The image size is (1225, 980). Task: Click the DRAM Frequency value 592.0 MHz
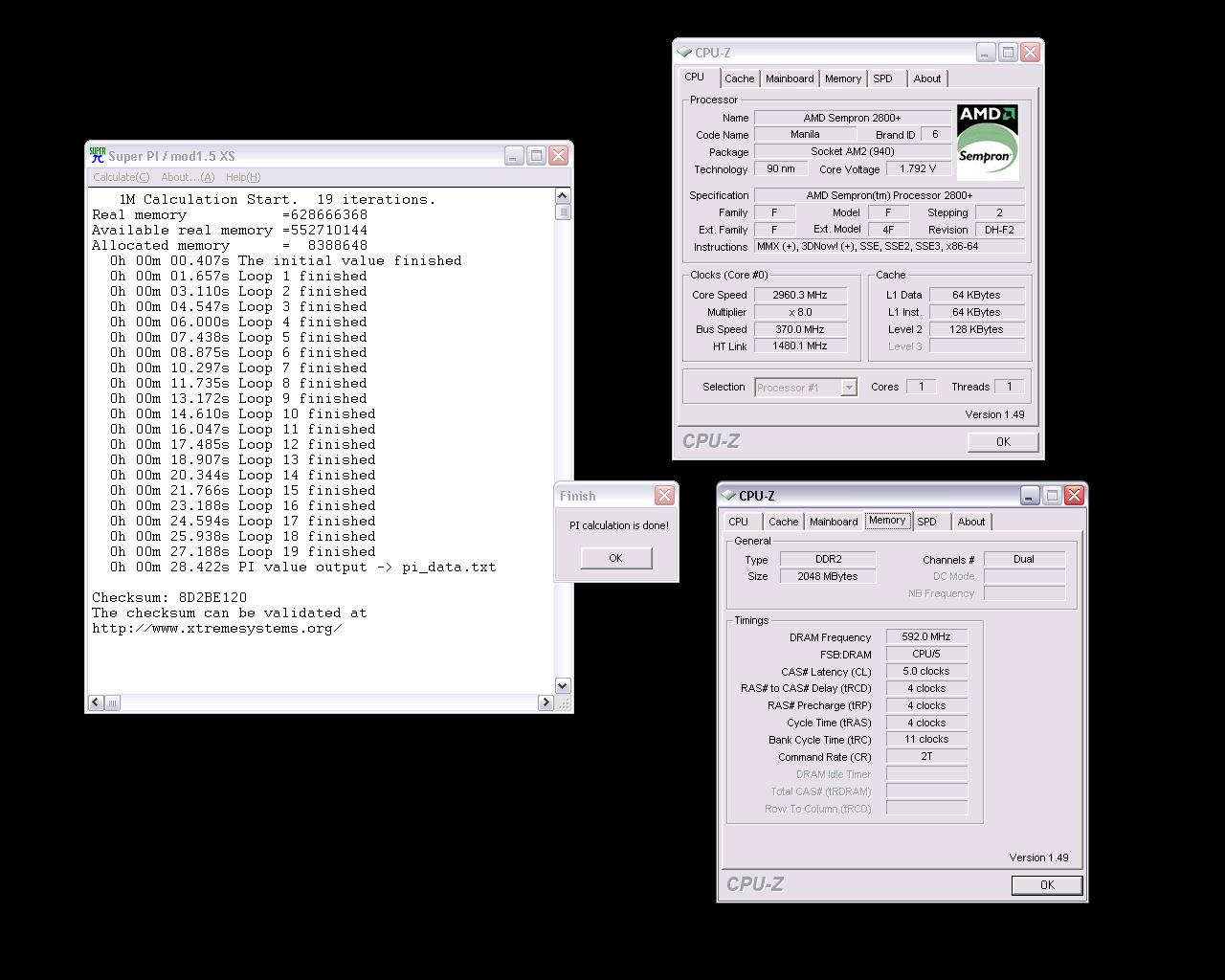(926, 636)
